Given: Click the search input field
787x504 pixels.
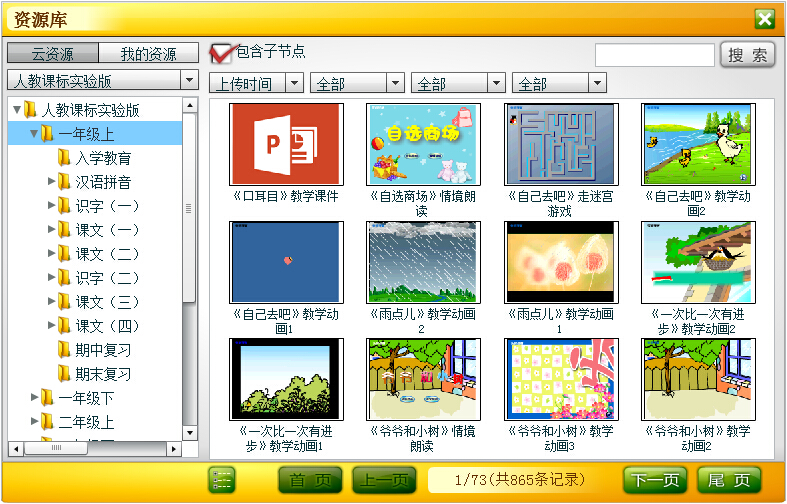Looking at the screenshot, I should [x=654, y=55].
